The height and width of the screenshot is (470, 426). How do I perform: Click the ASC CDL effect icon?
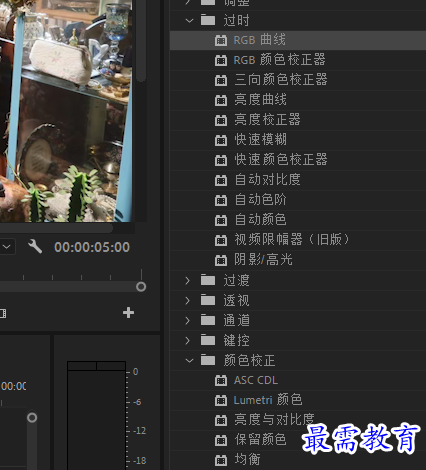pyautogui.click(x=221, y=380)
